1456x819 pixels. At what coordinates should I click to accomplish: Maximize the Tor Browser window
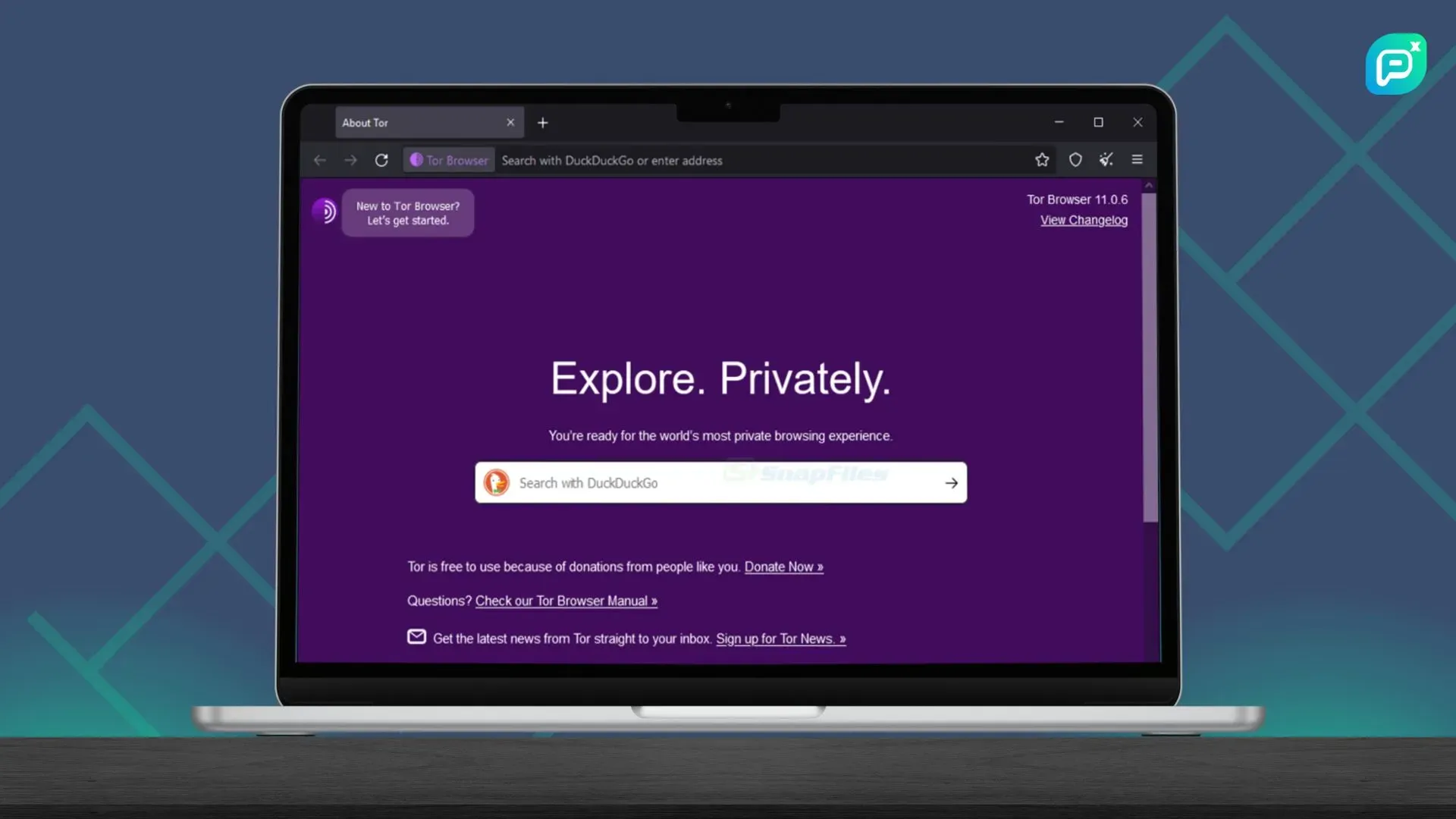tap(1098, 122)
